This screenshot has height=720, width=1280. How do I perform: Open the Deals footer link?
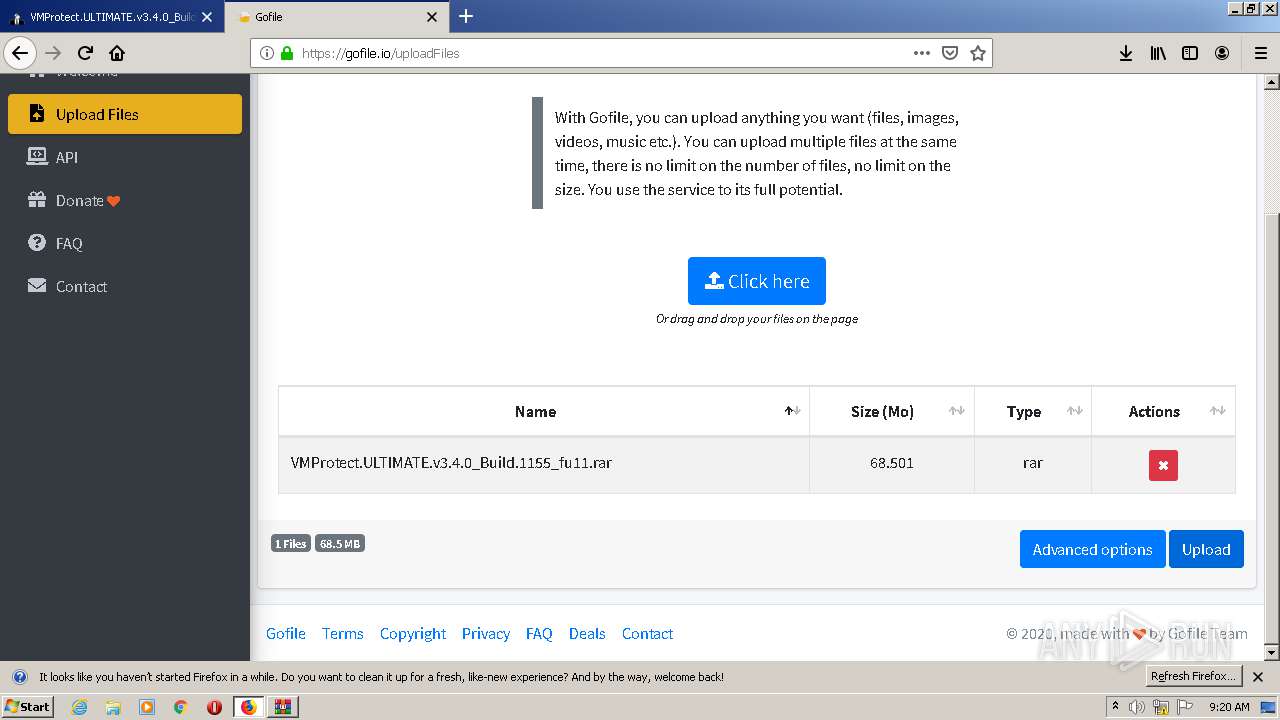tap(587, 633)
